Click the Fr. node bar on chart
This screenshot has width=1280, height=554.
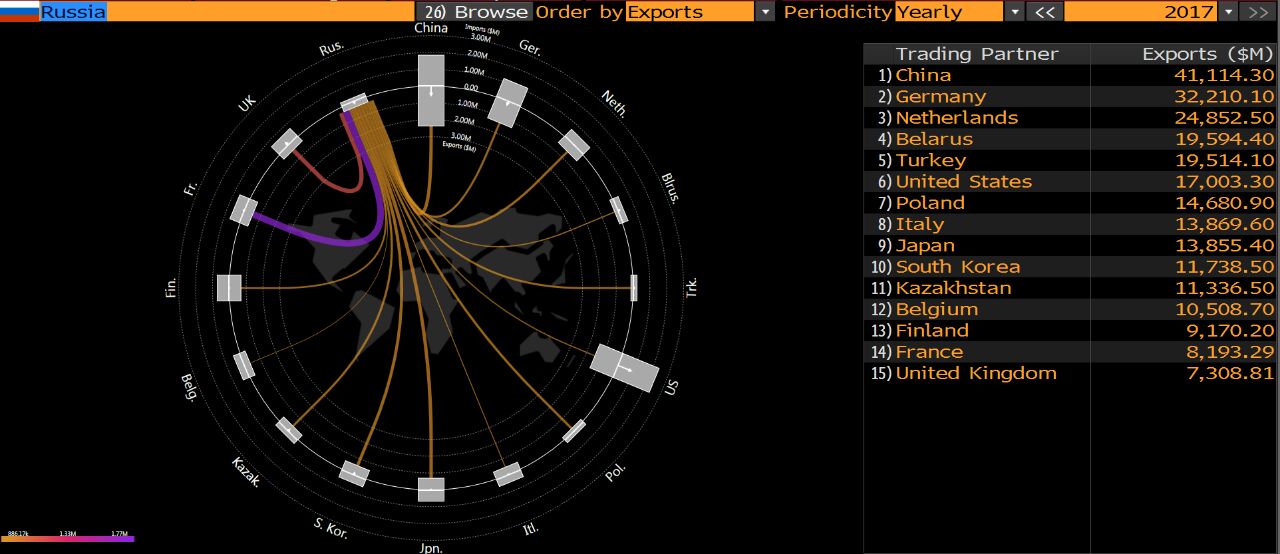point(244,210)
